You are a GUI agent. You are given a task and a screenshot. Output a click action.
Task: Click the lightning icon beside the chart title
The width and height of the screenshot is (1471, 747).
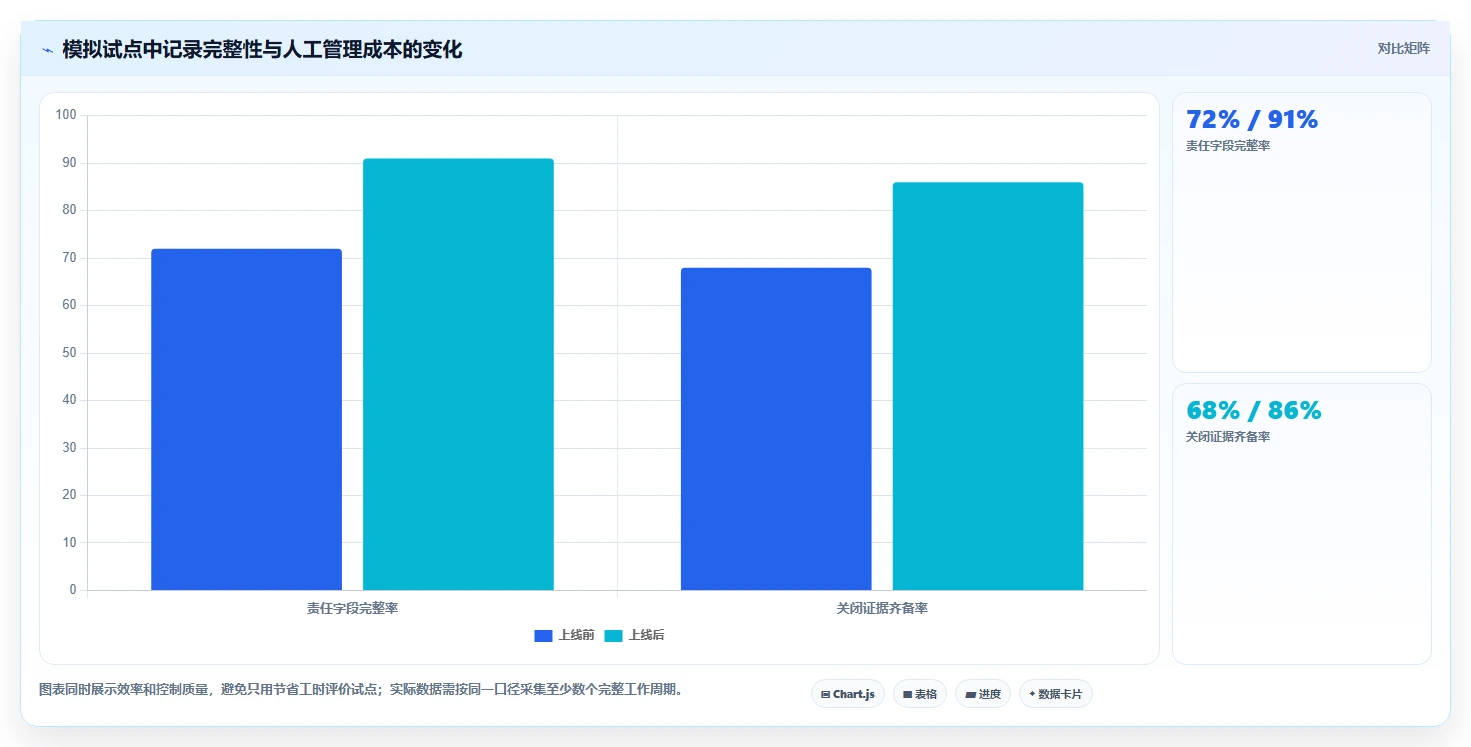(x=47, y=50)
